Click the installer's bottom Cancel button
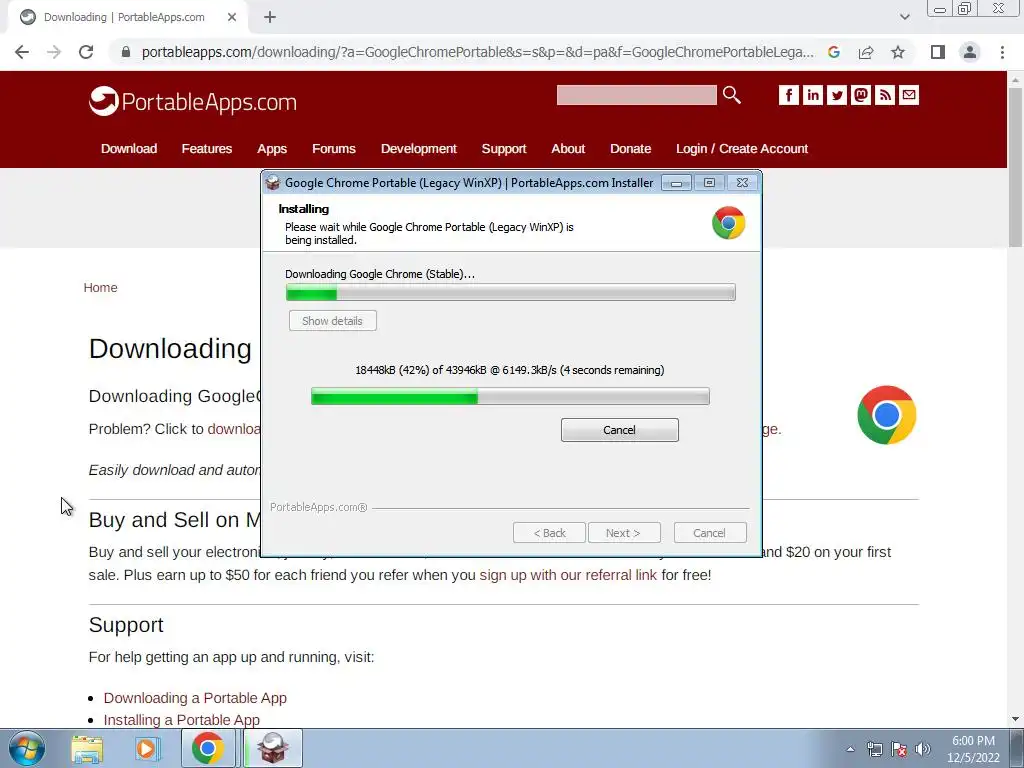This screenshot has height=768, width=1024. [x=709, y=533]
